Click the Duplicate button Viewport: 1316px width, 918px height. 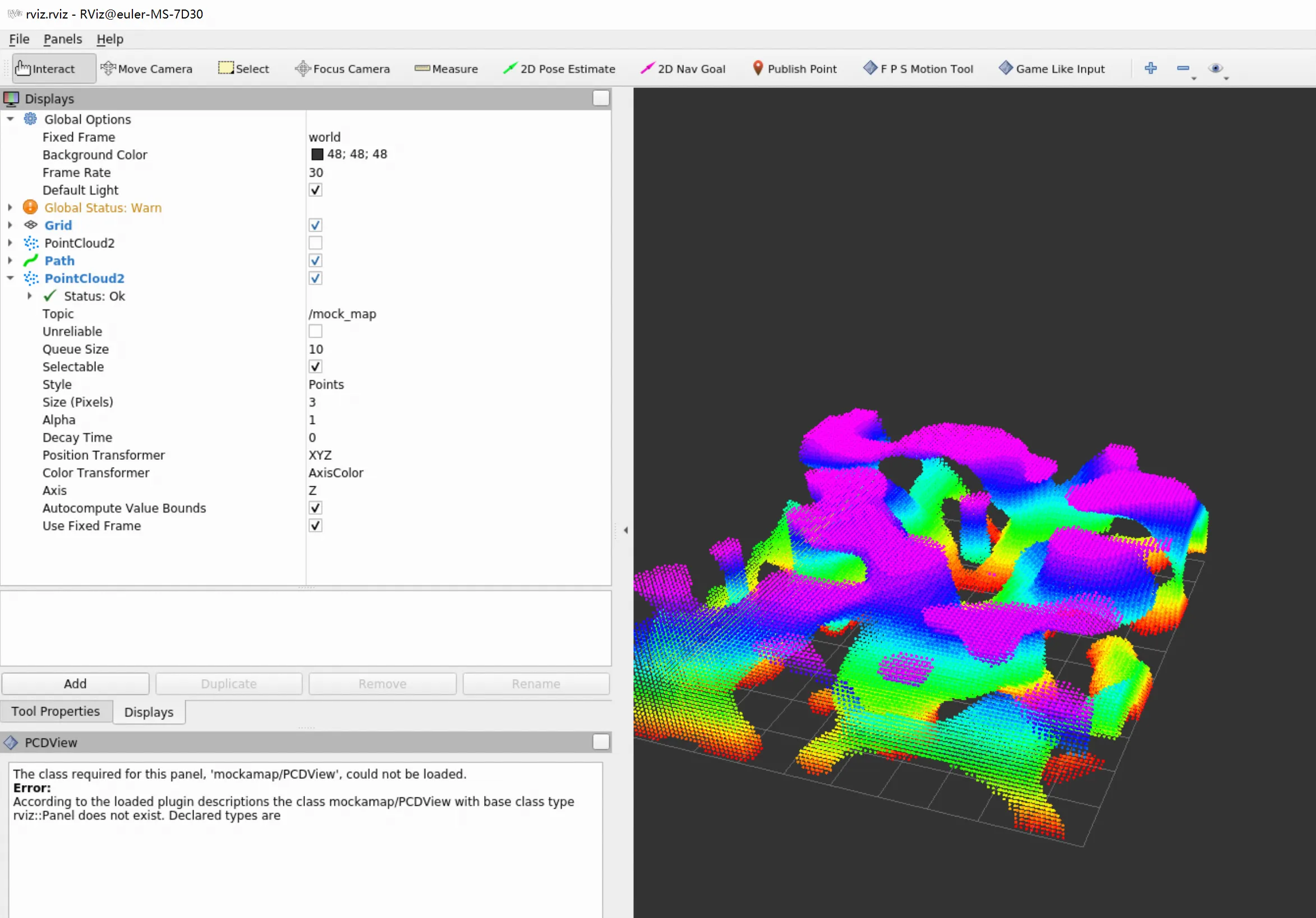(229, 684)
